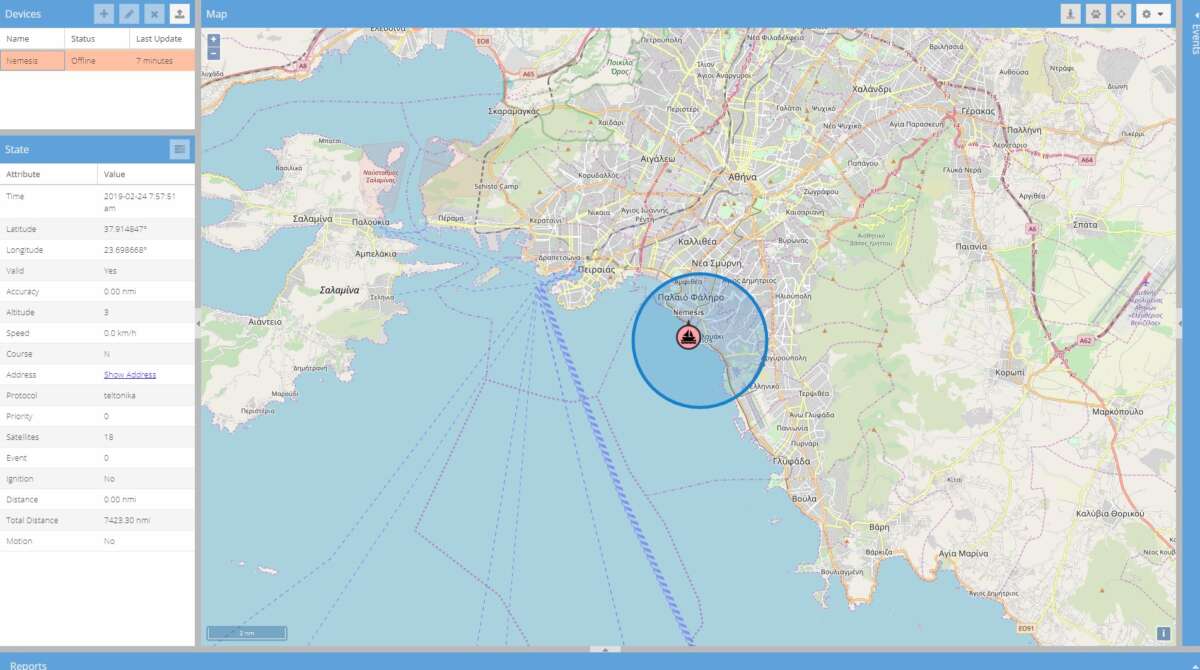Screen dimensions: 1200x670
Task: Zoom out on the map
Action: click(214, 53)
